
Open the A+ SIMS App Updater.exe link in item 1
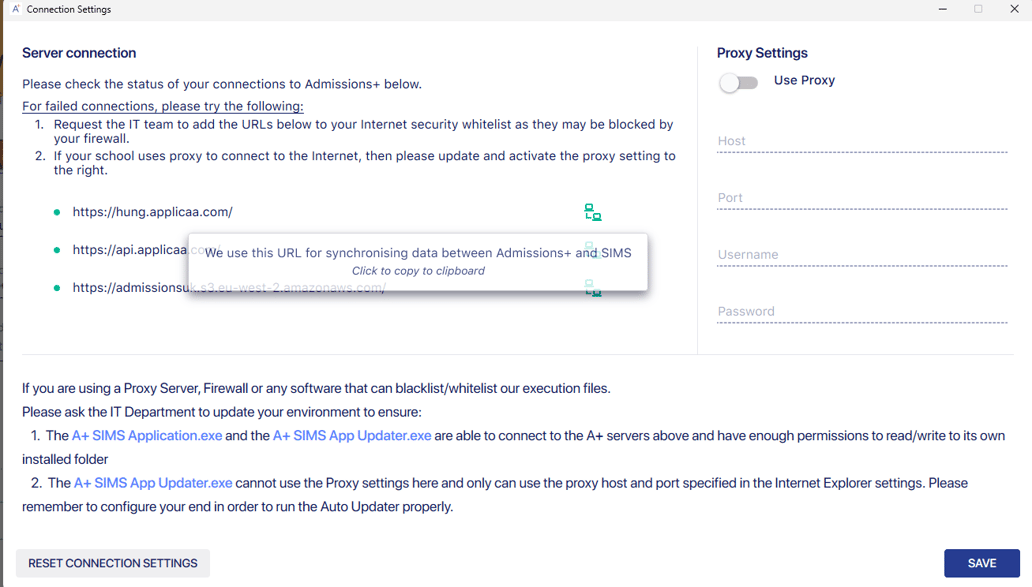pyautogui.click(x=352, y=436)
